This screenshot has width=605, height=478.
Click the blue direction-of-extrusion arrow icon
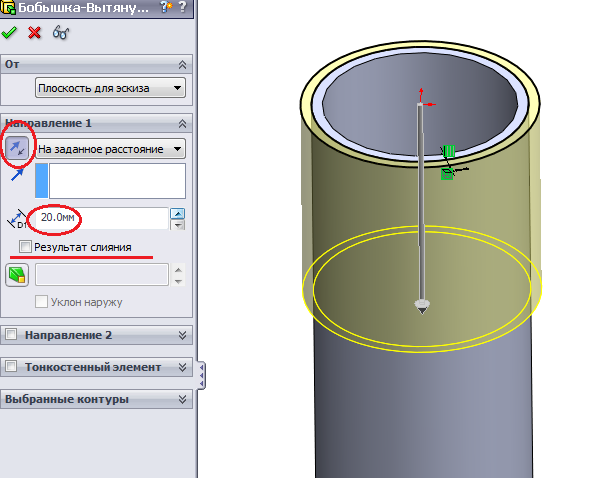pyautogui.click(x=17, y=175)
